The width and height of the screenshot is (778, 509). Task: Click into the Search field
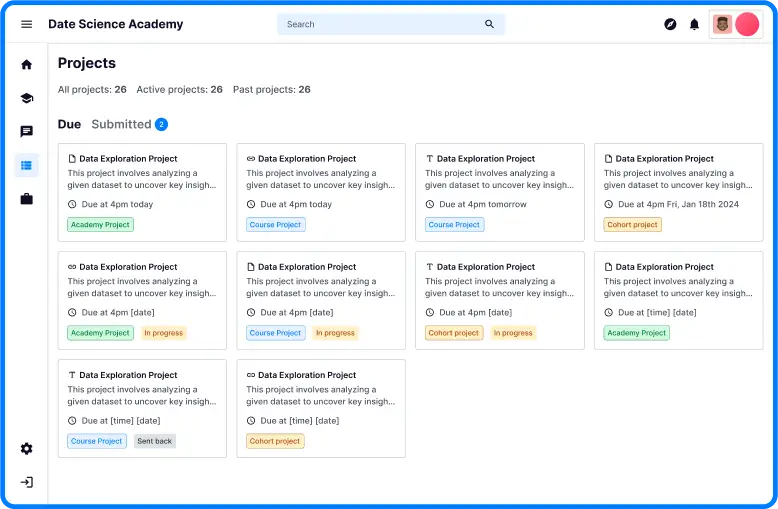click(x=391, y=24)
